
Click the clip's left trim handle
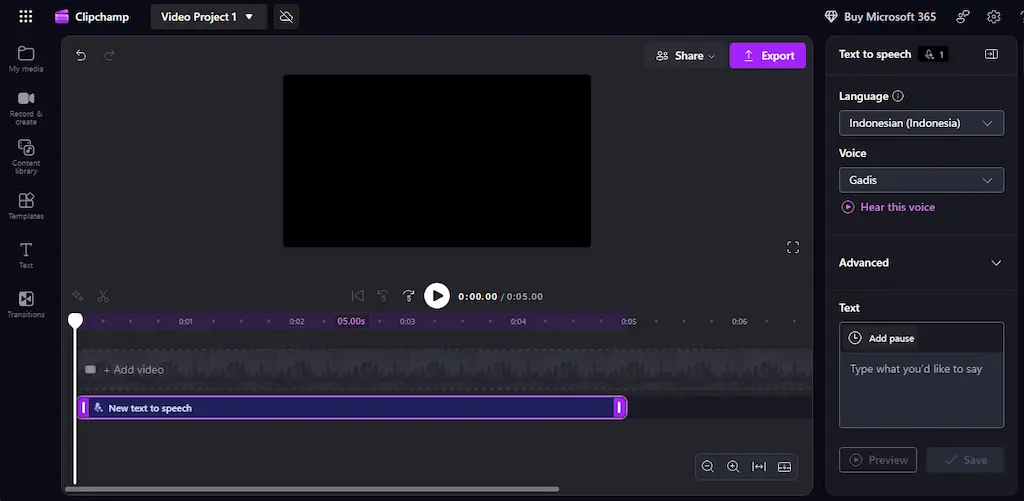(84, 408)
